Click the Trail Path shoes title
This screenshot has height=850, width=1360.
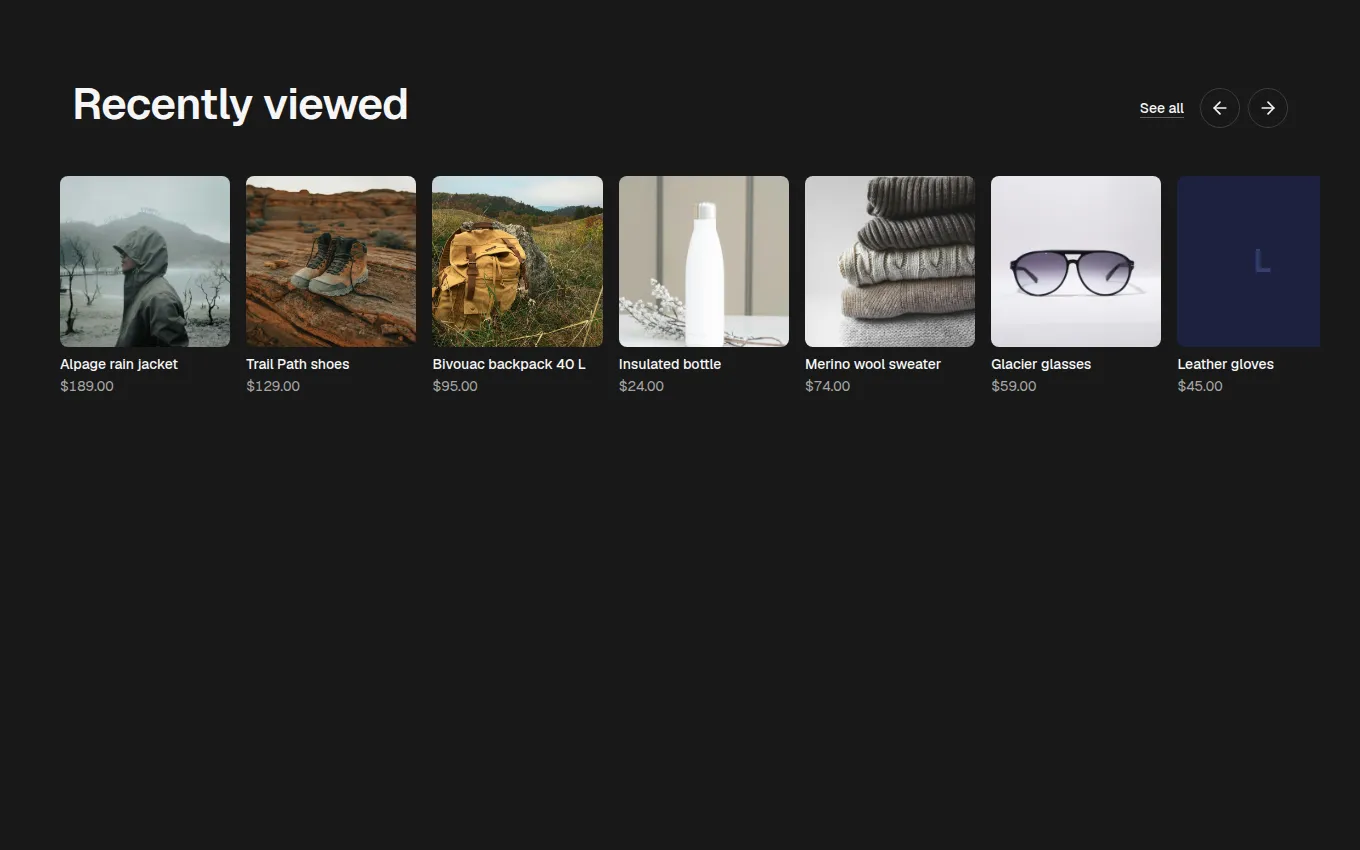[298, 364]
